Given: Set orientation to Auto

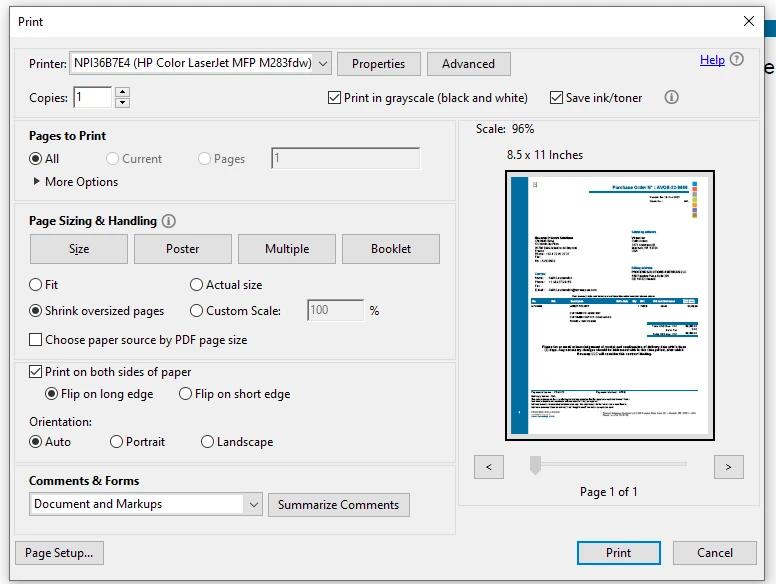Looking at the screenshot, I should [36, 441].
